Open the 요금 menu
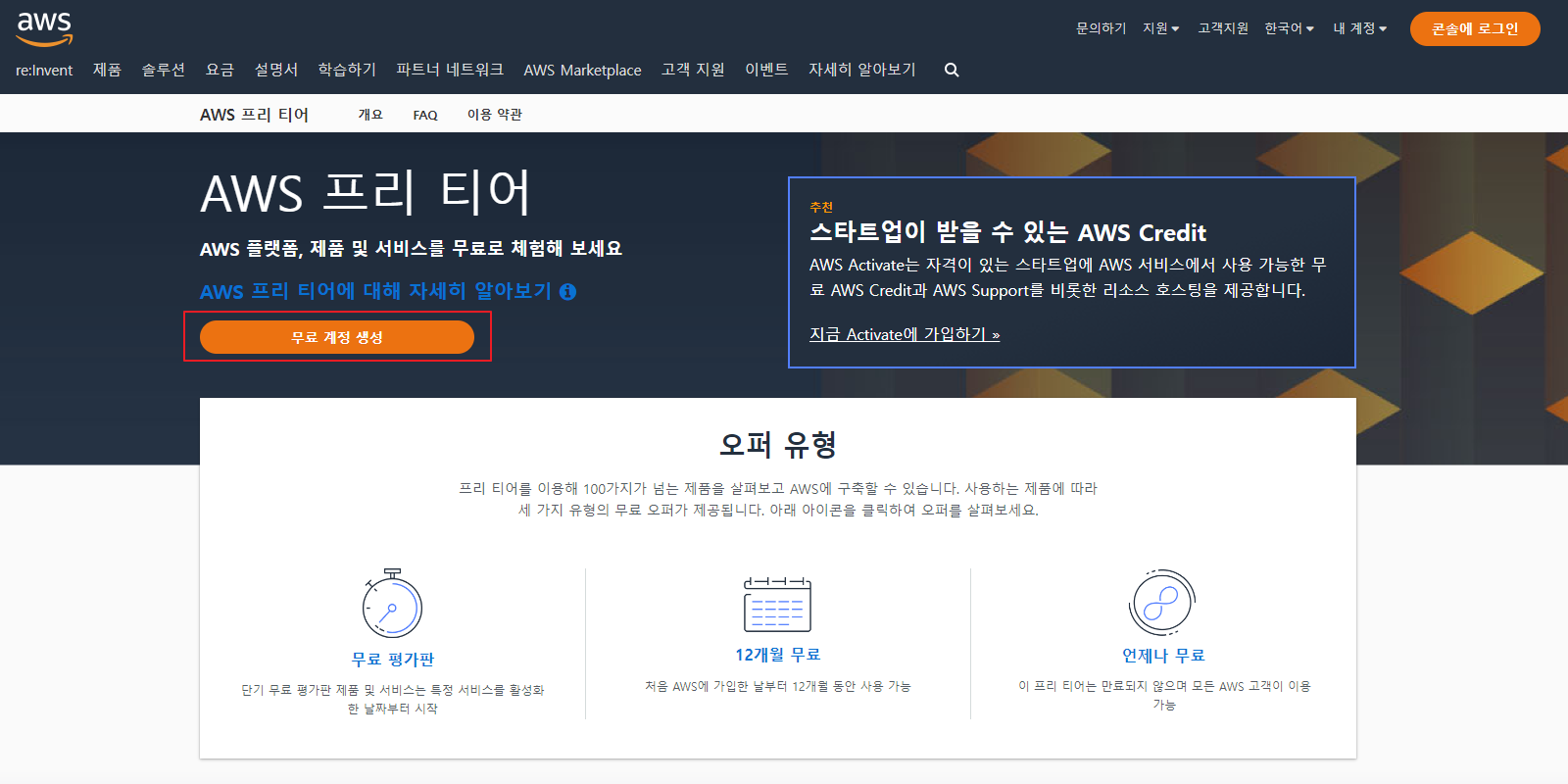 coord(220,70)
